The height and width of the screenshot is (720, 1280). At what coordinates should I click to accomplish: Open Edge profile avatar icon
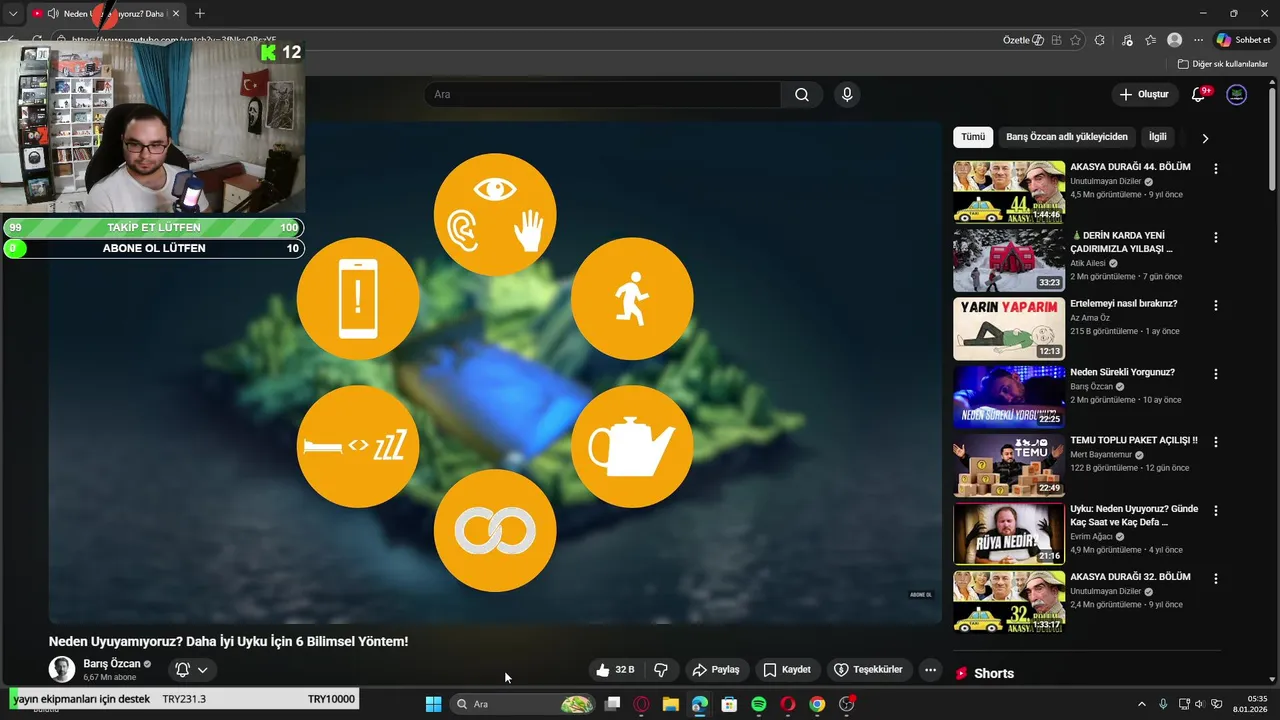point(1175,40)
